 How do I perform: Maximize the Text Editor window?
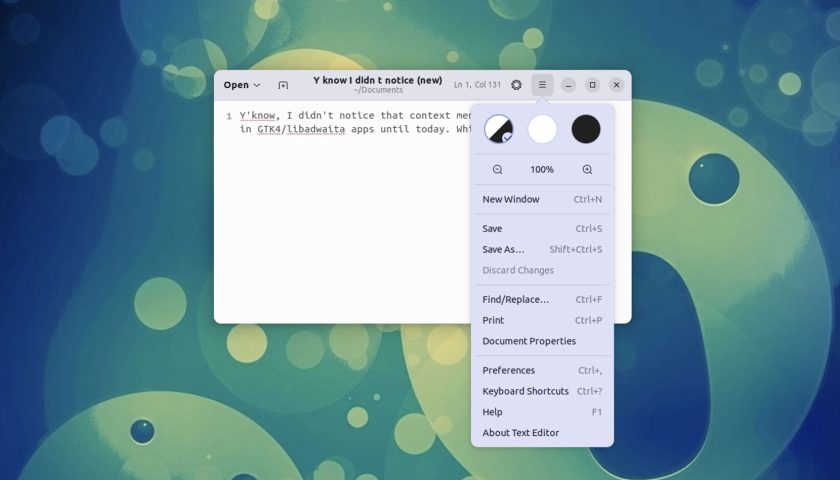tap(592, 85)
